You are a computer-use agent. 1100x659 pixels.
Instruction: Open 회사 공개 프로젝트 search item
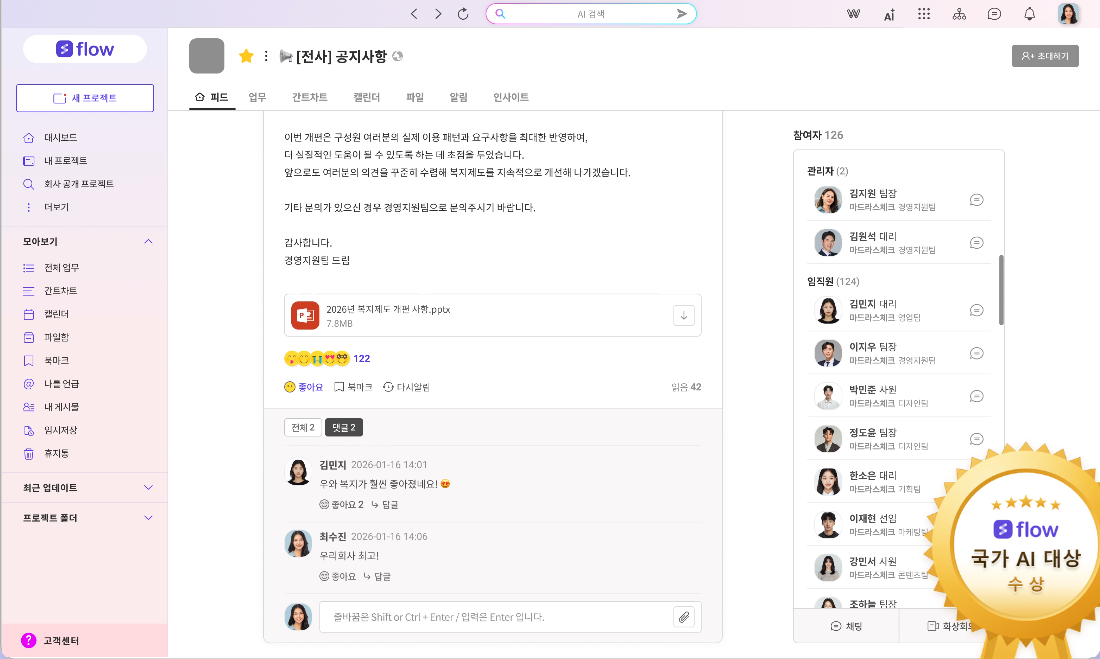click(79, 184)
